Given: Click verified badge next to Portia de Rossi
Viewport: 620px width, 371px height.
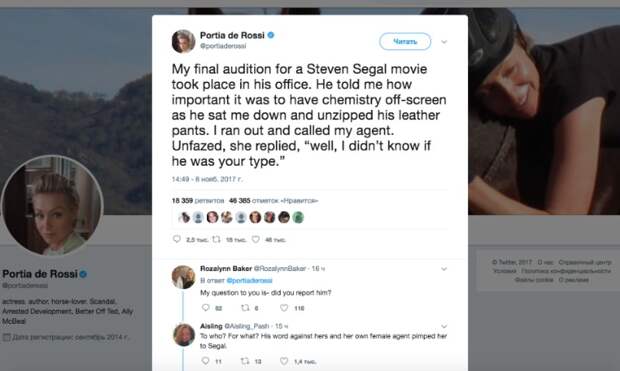Looking at the screenshot, I should 271,35.
